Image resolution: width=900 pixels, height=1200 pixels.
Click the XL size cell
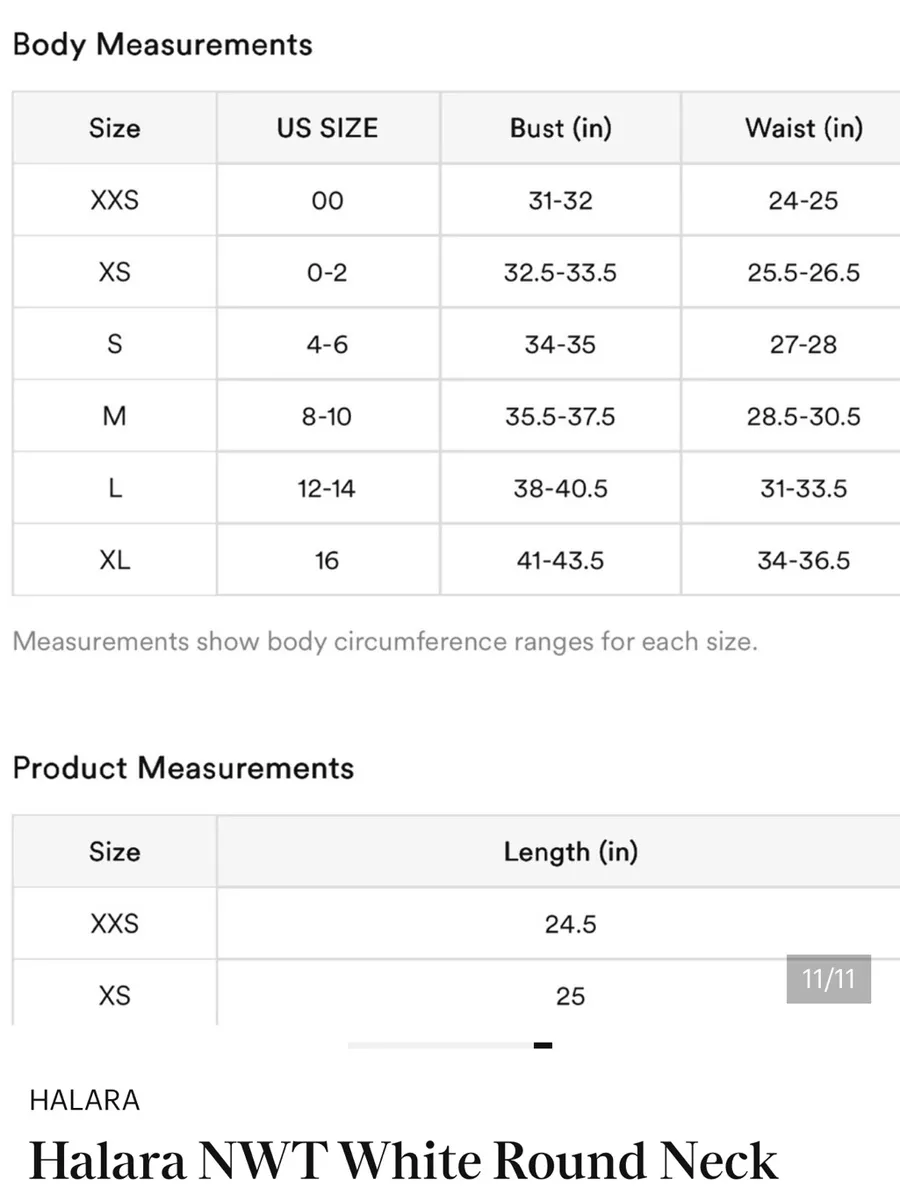[x=114, y=560]
